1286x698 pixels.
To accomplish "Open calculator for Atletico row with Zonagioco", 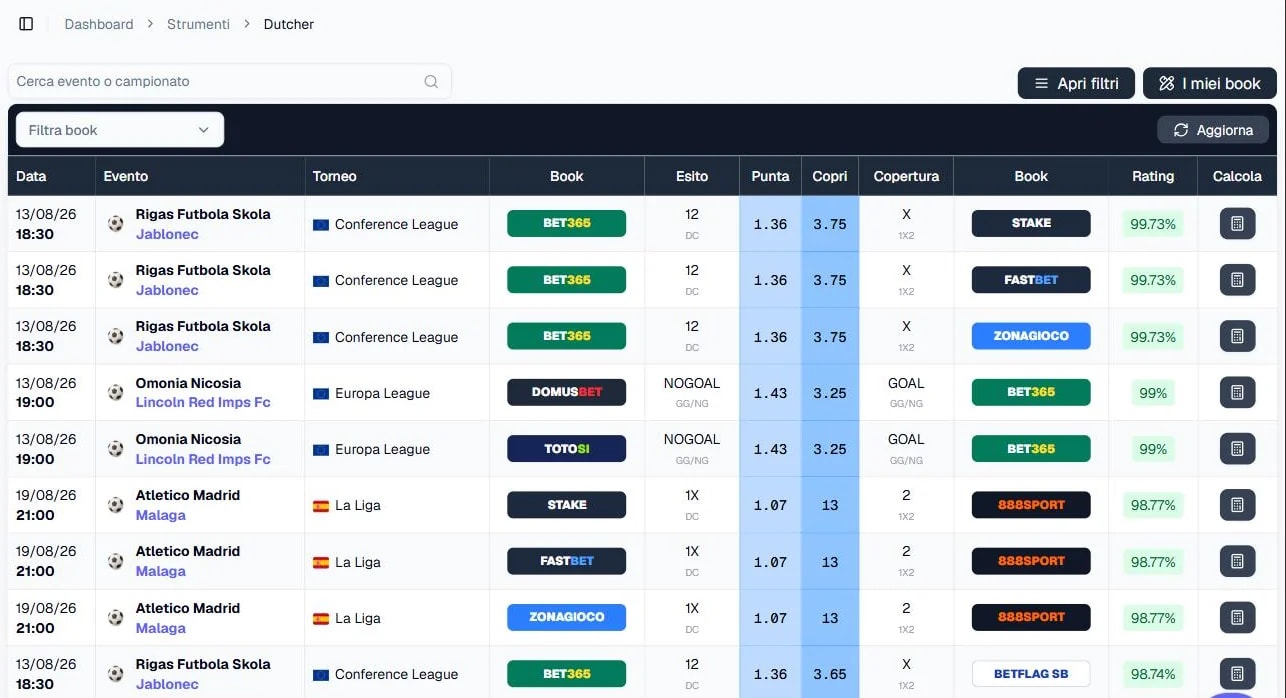I will [x=1237, y=618].
